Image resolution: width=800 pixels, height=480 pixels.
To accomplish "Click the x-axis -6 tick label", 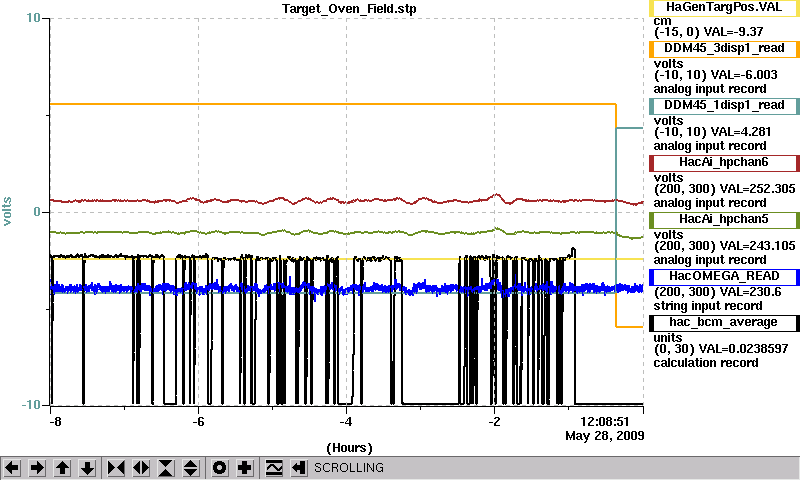I will click(198, 422).
